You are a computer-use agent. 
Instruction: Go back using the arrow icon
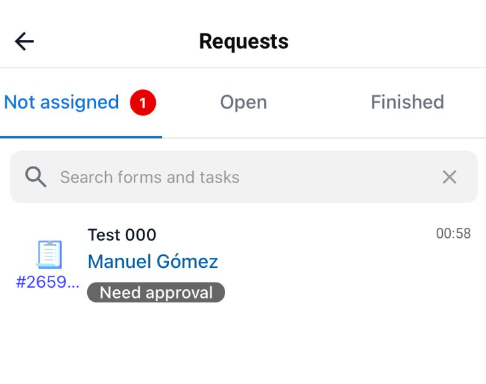pos(24,41)
